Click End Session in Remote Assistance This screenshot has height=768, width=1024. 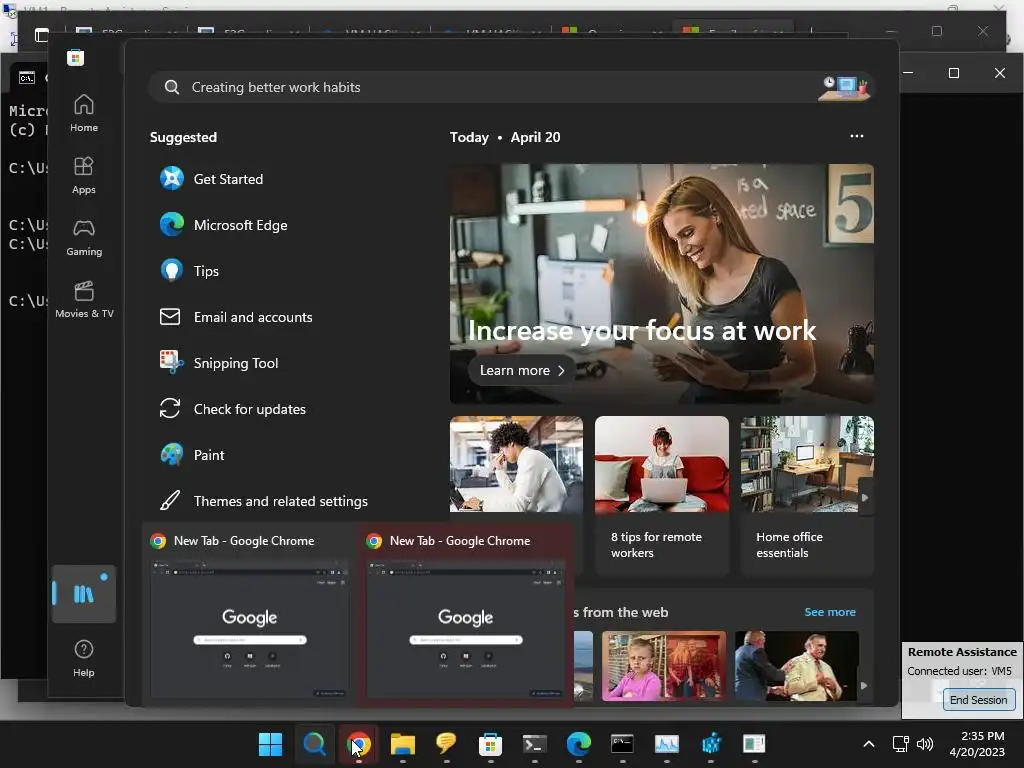[x=978, y=699]
